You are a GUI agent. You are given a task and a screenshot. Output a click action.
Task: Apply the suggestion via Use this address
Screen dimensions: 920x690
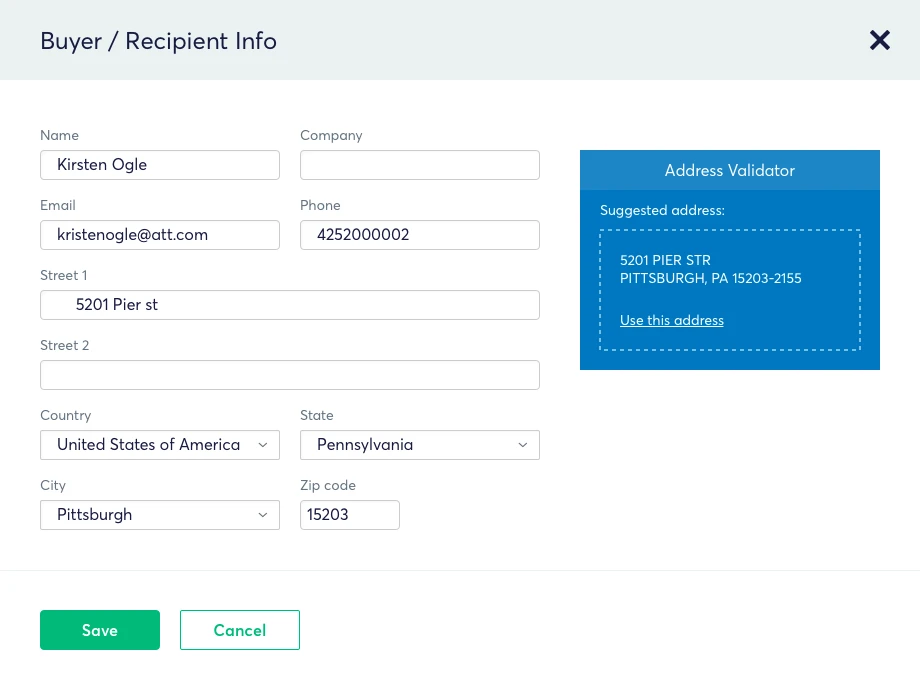pyautogui.click(x=672, y=321)
